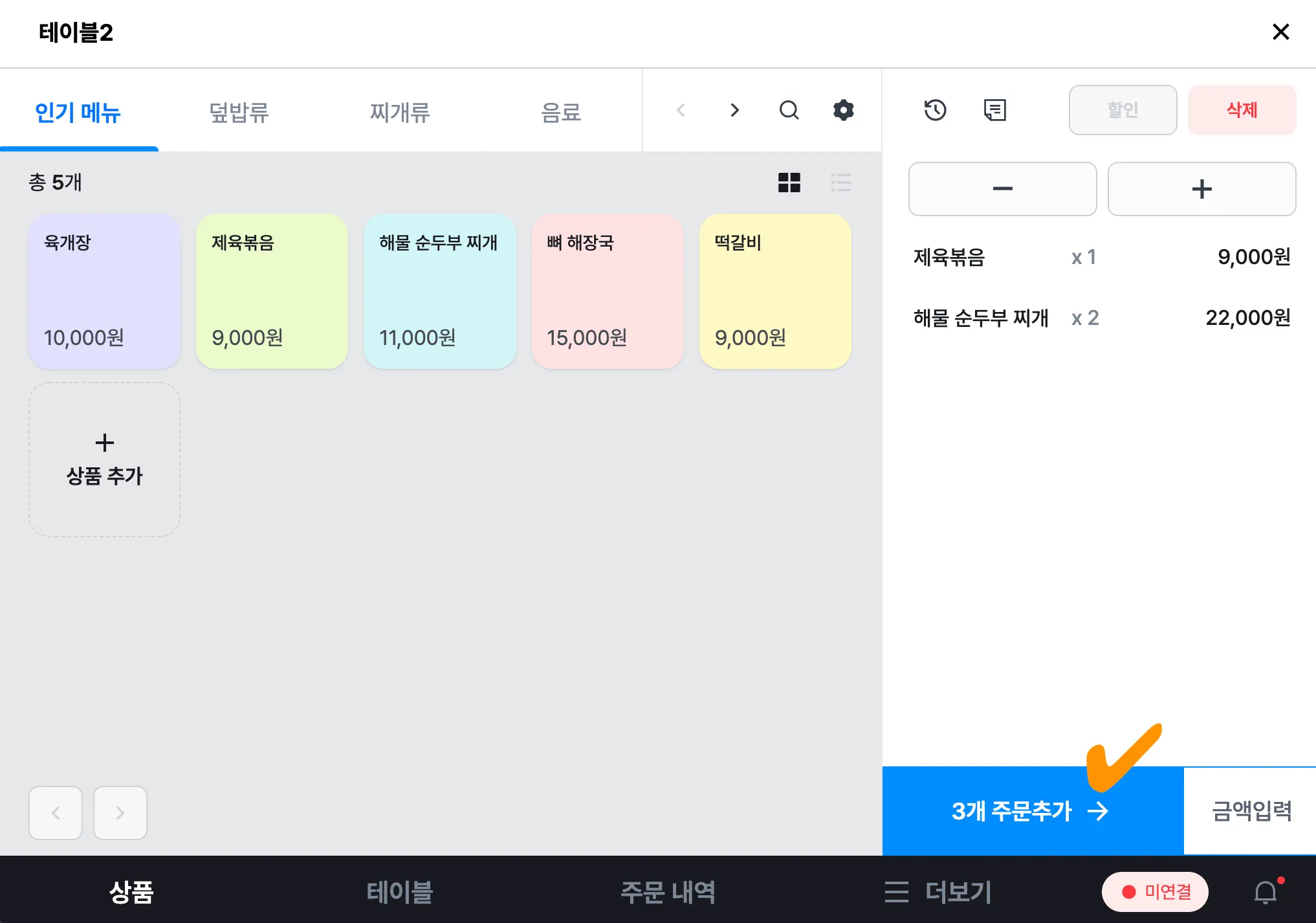Open menu settings gear icon
The image size is (1316, 923).
(843, 110)
